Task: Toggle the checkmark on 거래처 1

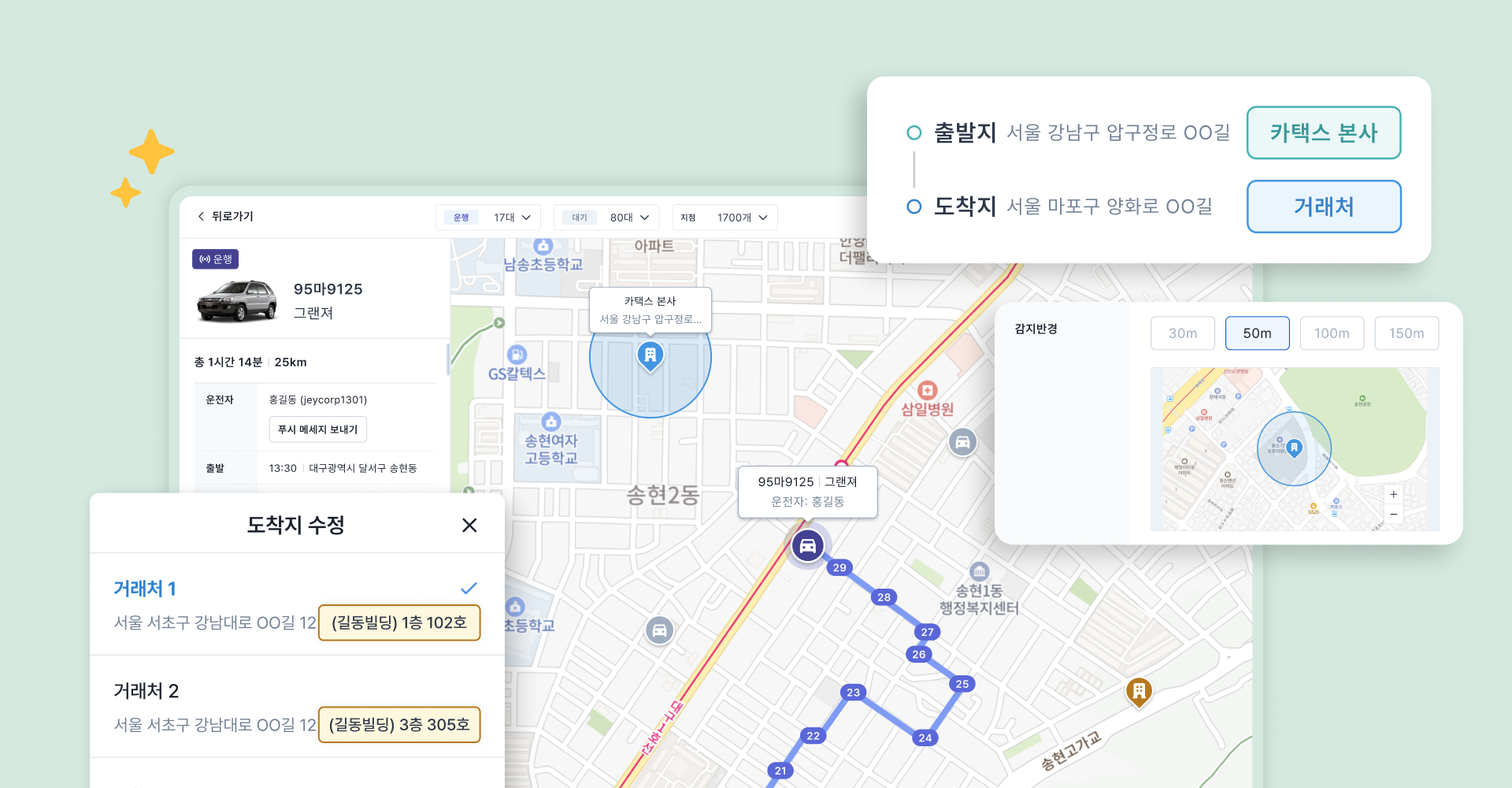Action: [469, 588]
